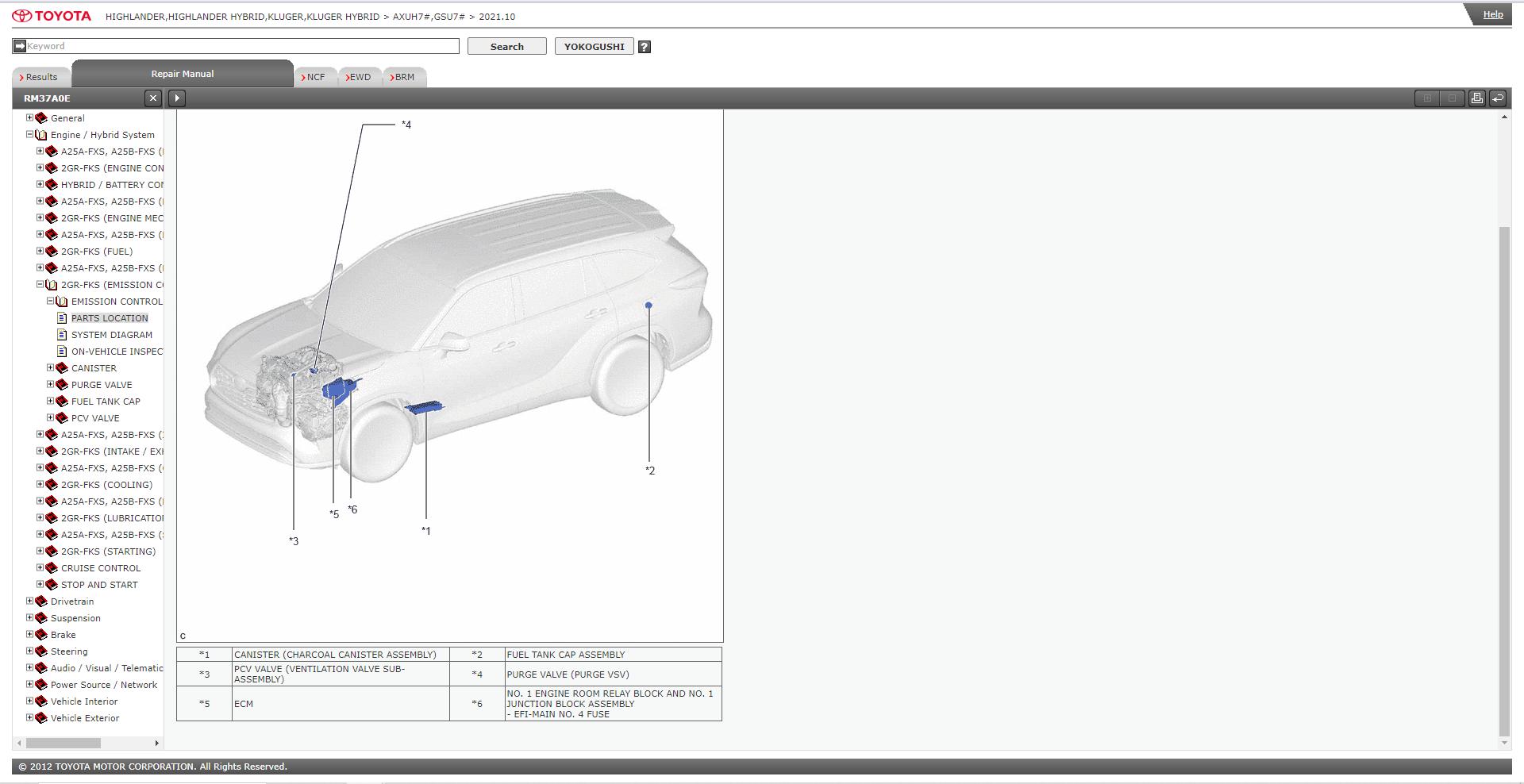Expand the PURGE VALVE node
Screen dimensions: 1524x784
pos(51,384)
